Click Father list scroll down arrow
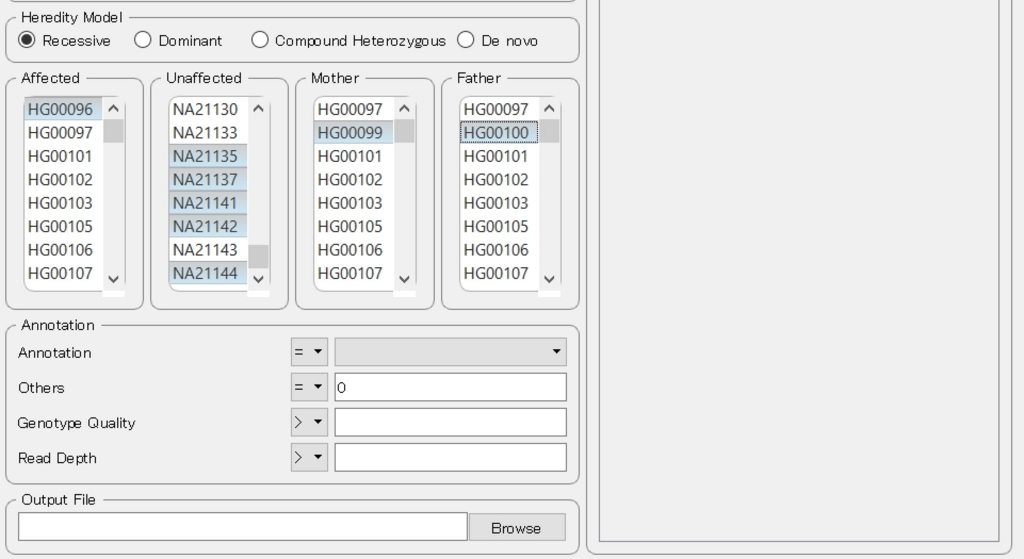The width and height of the screenshot is (1024, 559). pyautogui.click(x=549, y=280)
